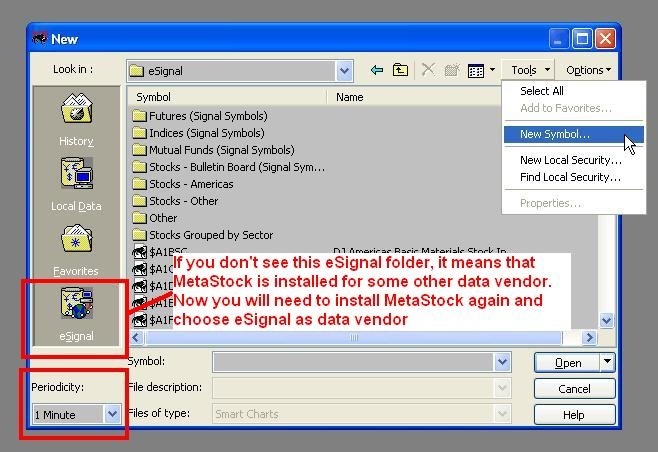The height and width of the screenshot is (452, 658).
Task: Click eSignal folder icon in Look in box
Action: click(136, 71)
